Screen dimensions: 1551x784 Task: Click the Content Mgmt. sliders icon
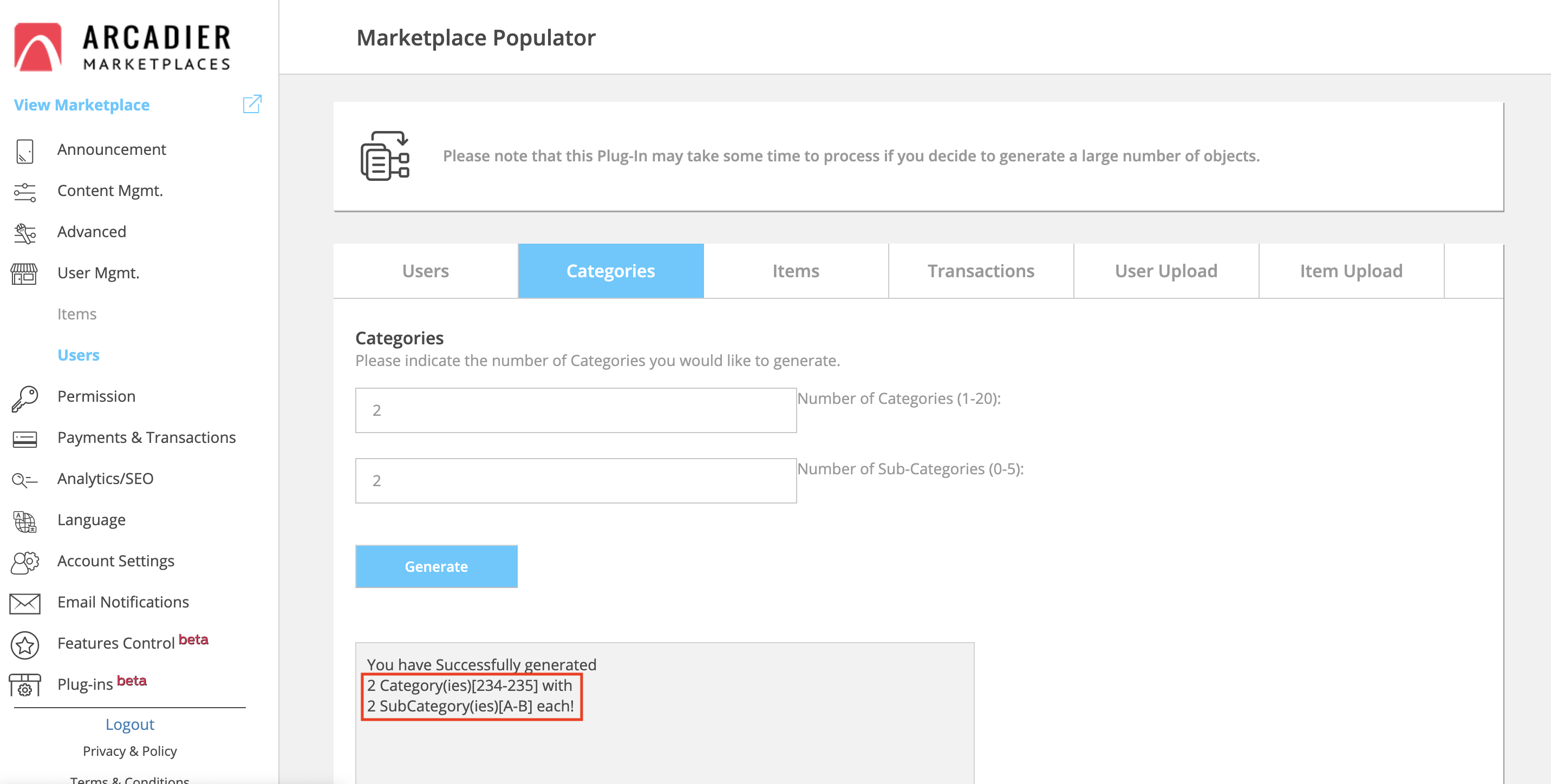click(x=25, y=192)
